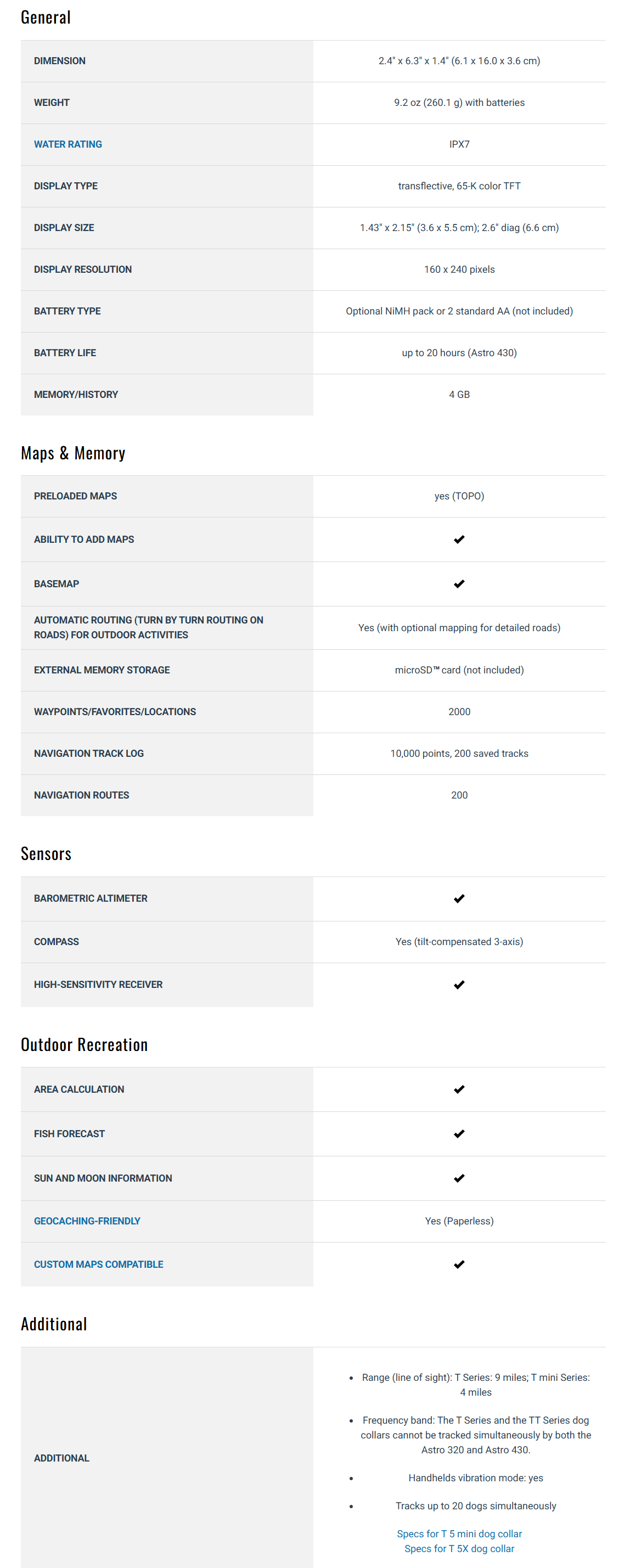Open the Geocaching-Friendly link
This screenshot has width=619, height=1568.
(87, 1221)
